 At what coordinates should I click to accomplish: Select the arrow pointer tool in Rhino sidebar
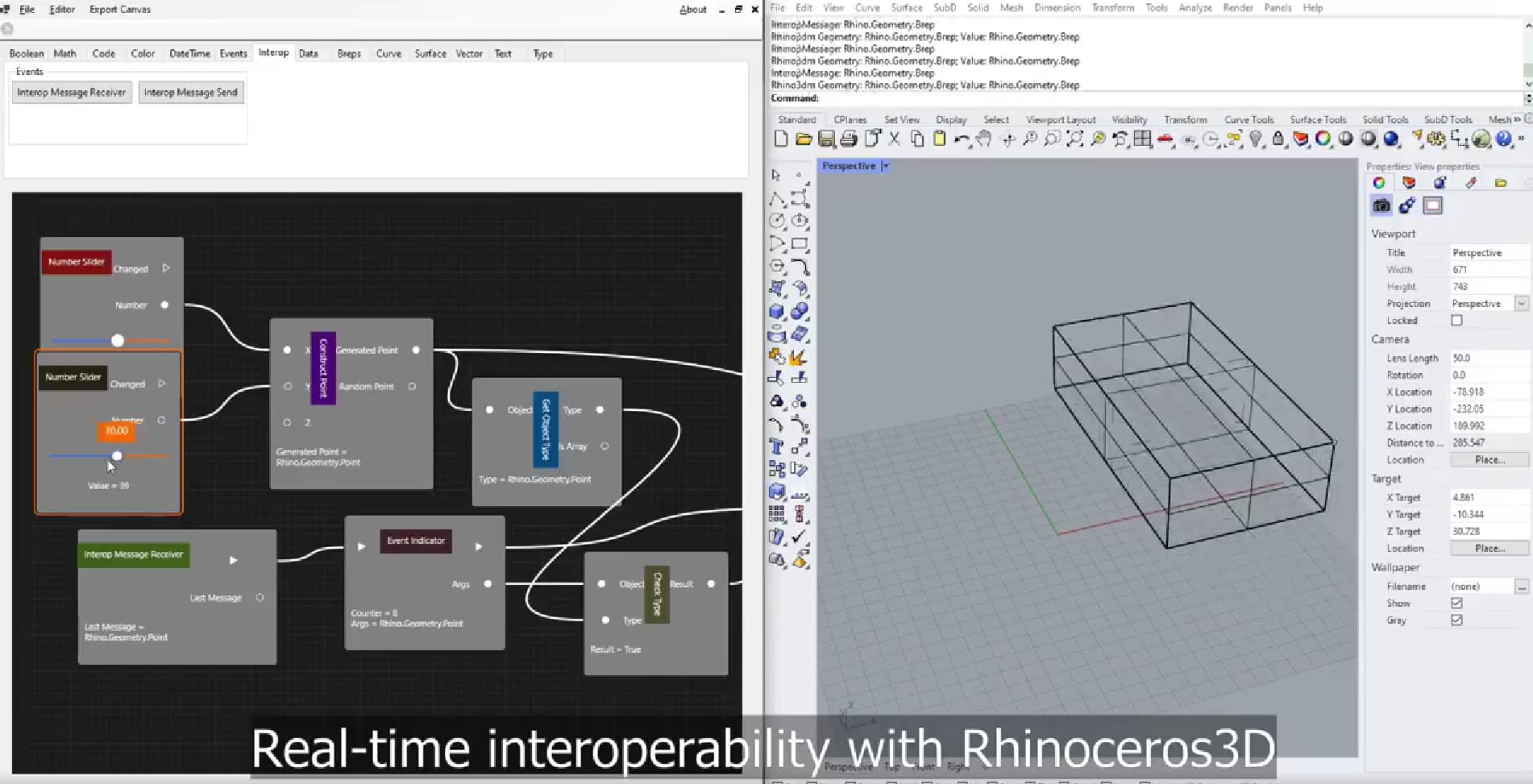click(776, 175)
